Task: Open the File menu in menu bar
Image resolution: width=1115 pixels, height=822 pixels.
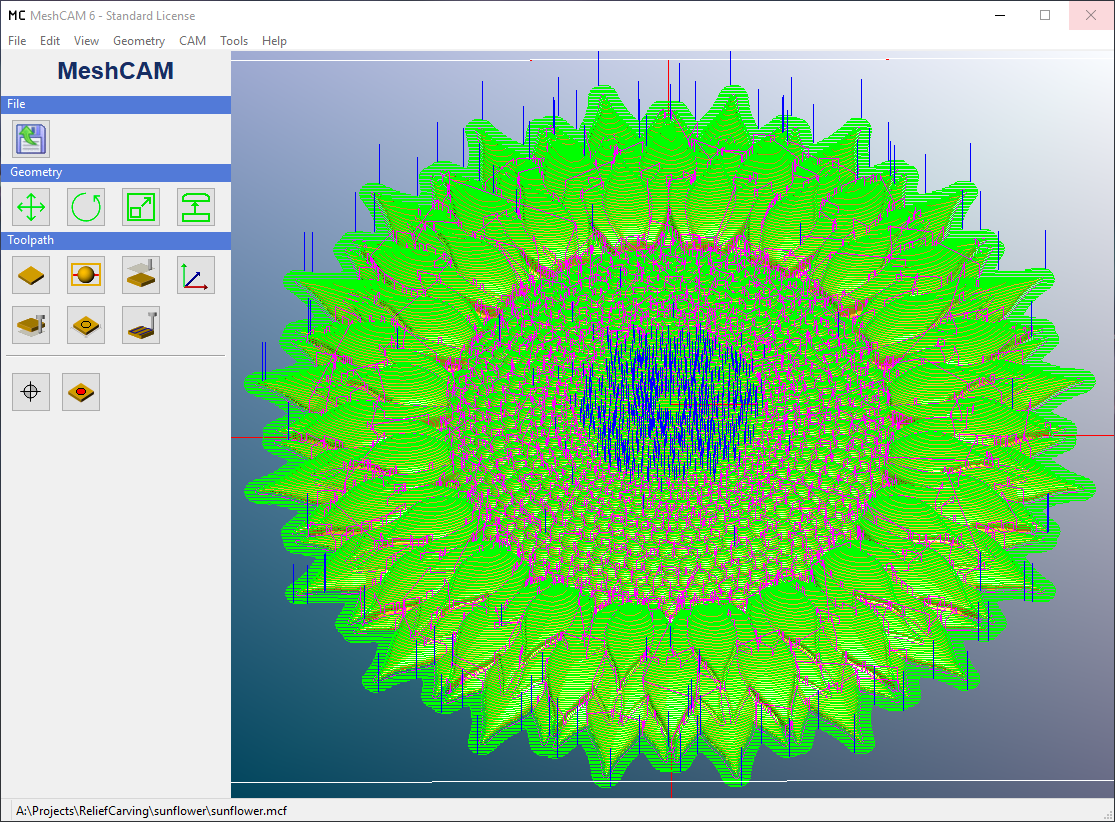Action: [x=17, y=41]
